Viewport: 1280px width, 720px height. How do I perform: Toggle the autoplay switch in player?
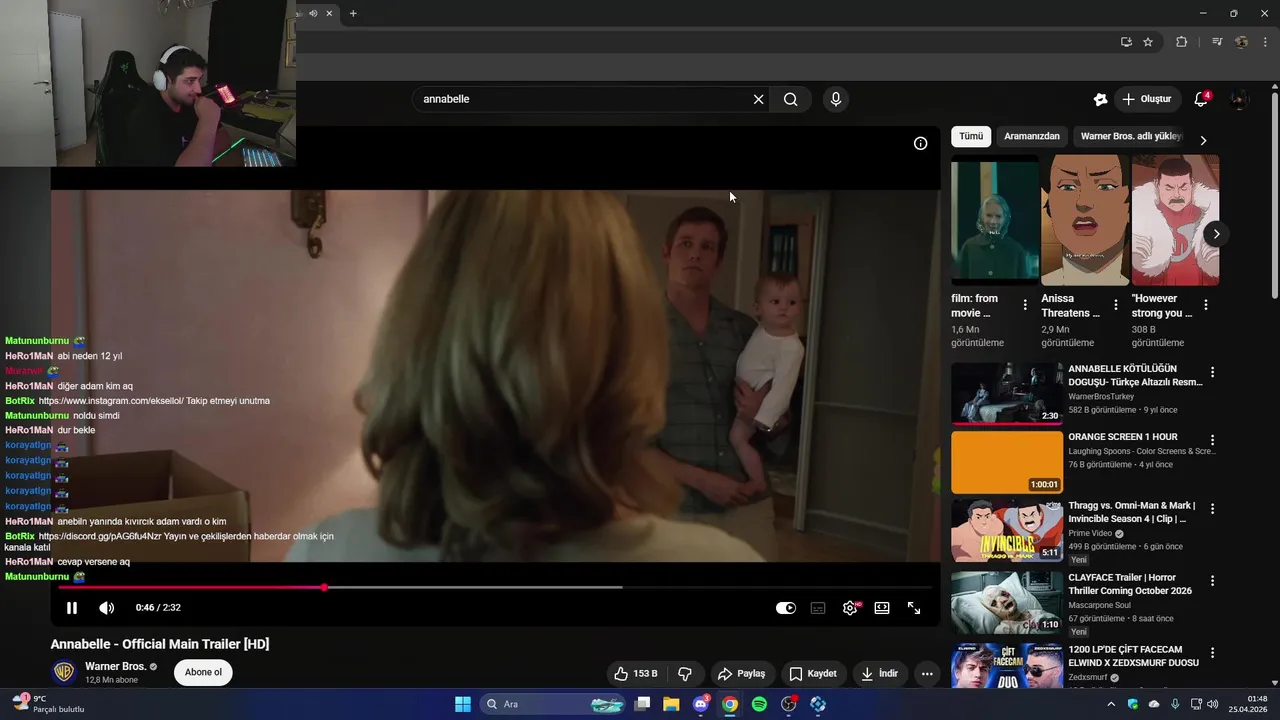coord(786,608)
